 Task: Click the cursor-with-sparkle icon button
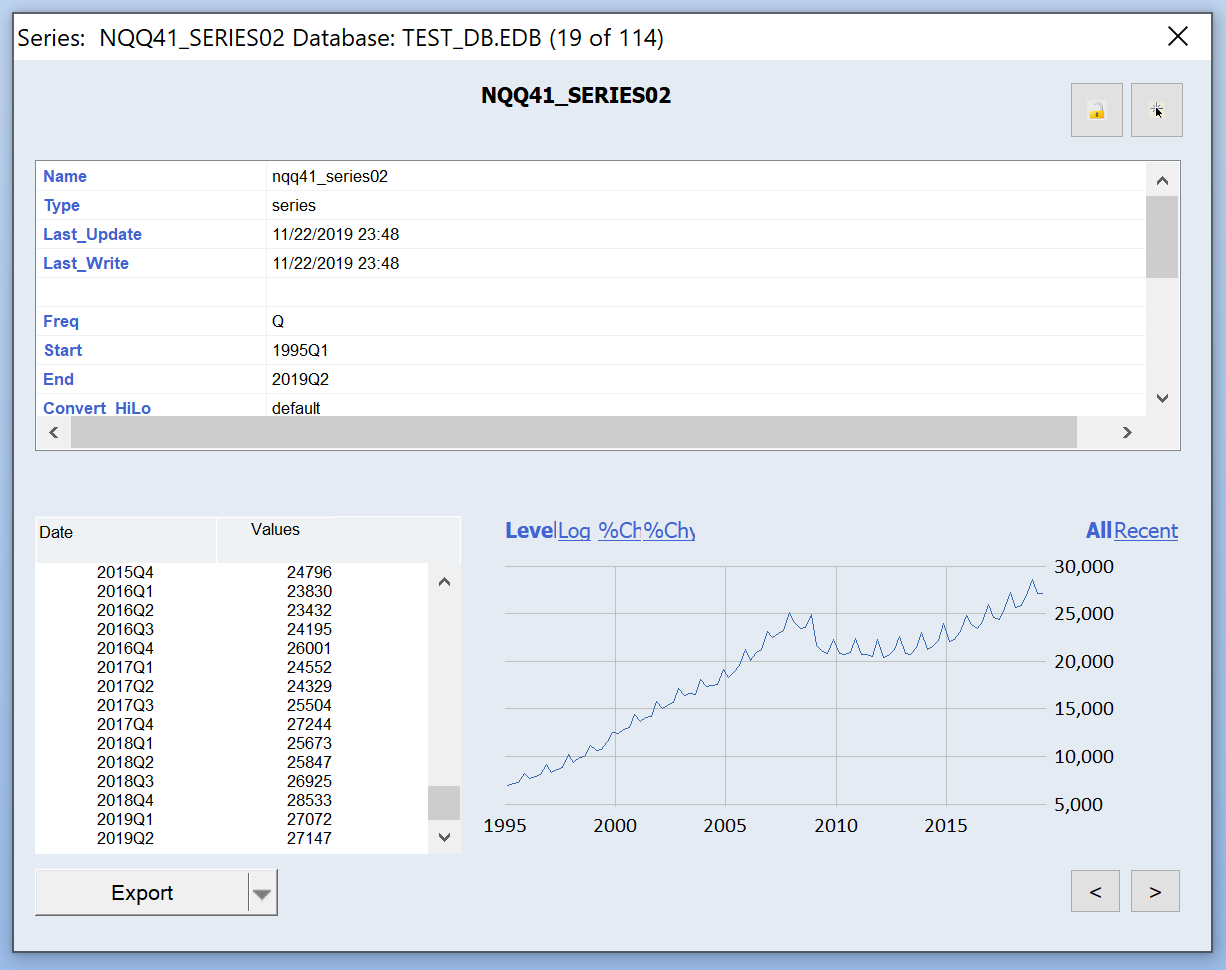(1156, 110)
